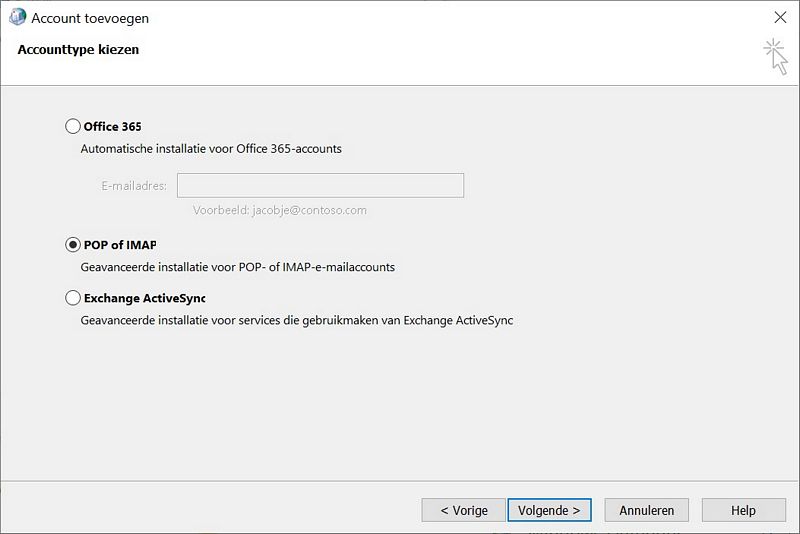Click 'Geavanceerde installatie voor POP- of IMAP-e-mailaccounts' text
Viewport: 800px width, 534px height.
click(238, 267)
